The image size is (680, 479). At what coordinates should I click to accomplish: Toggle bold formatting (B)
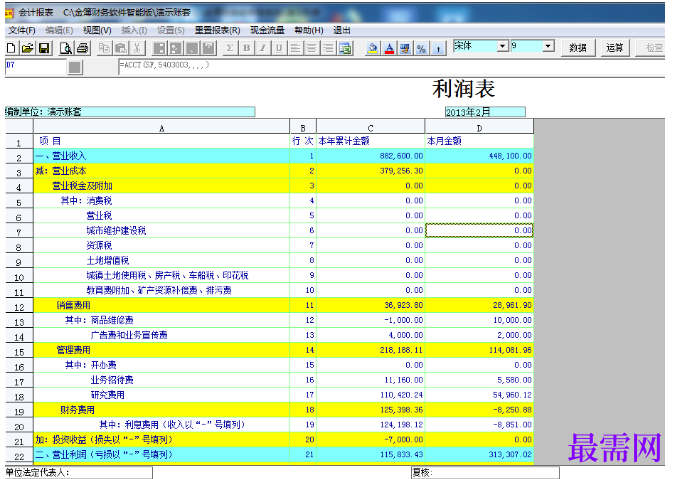click(x=246, y=48)
